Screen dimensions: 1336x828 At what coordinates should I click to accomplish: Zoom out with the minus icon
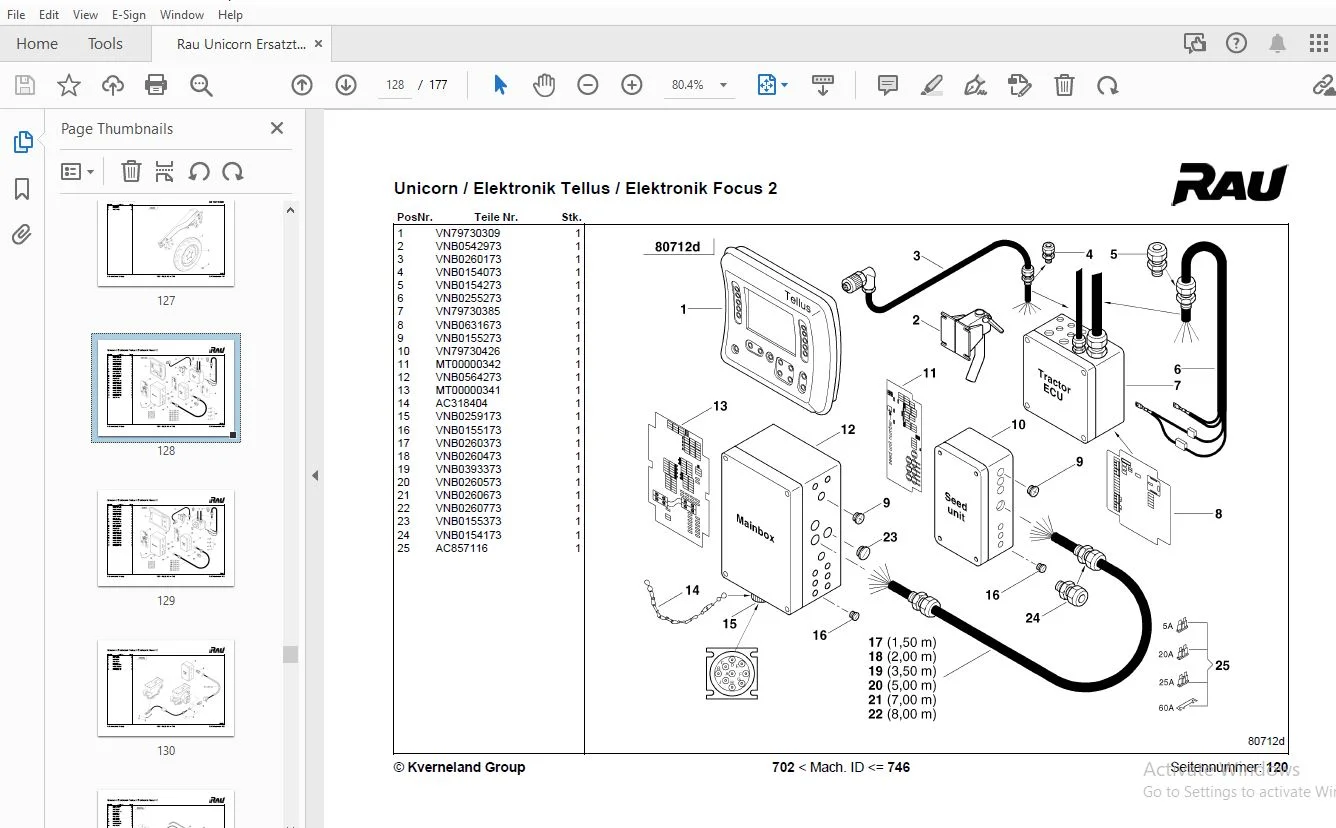click(588, 85)
